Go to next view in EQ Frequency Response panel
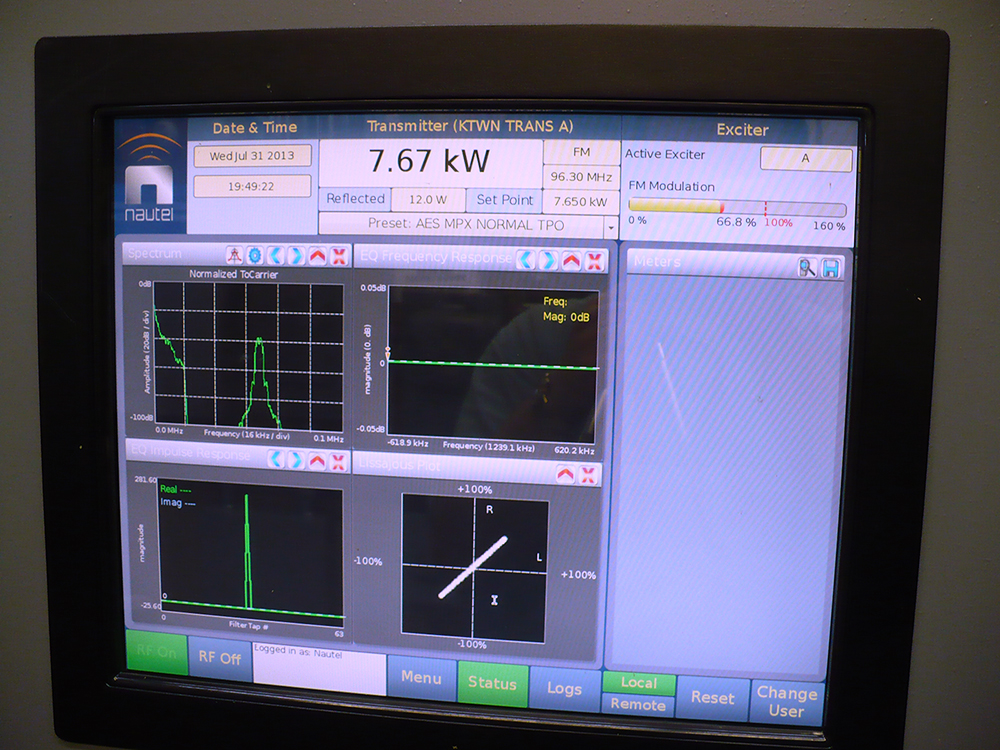 [548, 260]
